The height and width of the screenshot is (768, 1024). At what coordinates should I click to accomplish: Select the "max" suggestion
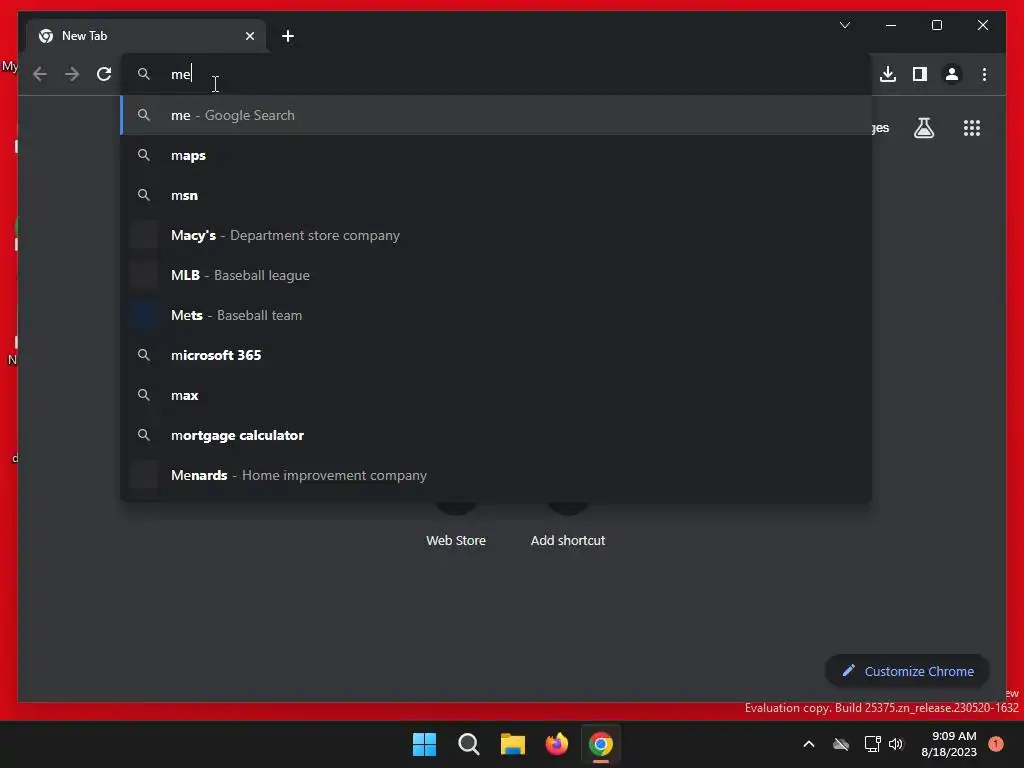click(496, 395)
